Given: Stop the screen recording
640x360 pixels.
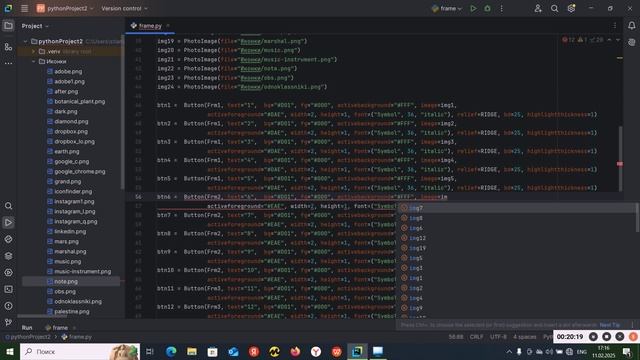Looking at the screenshot, I should tap(607, 337).
